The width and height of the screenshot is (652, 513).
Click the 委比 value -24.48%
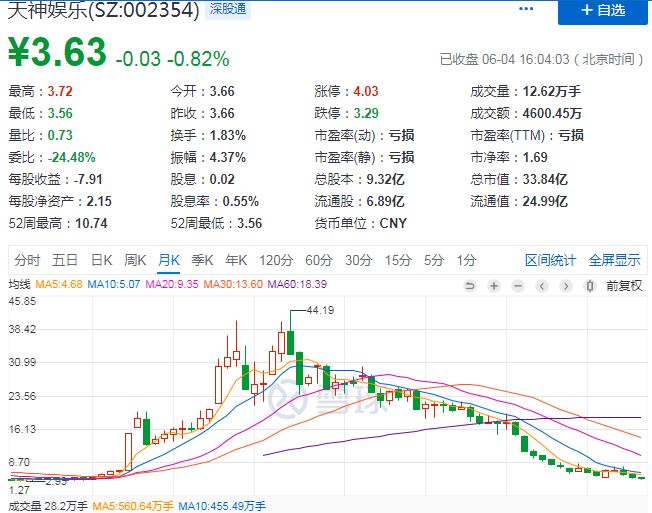(72, 157)
